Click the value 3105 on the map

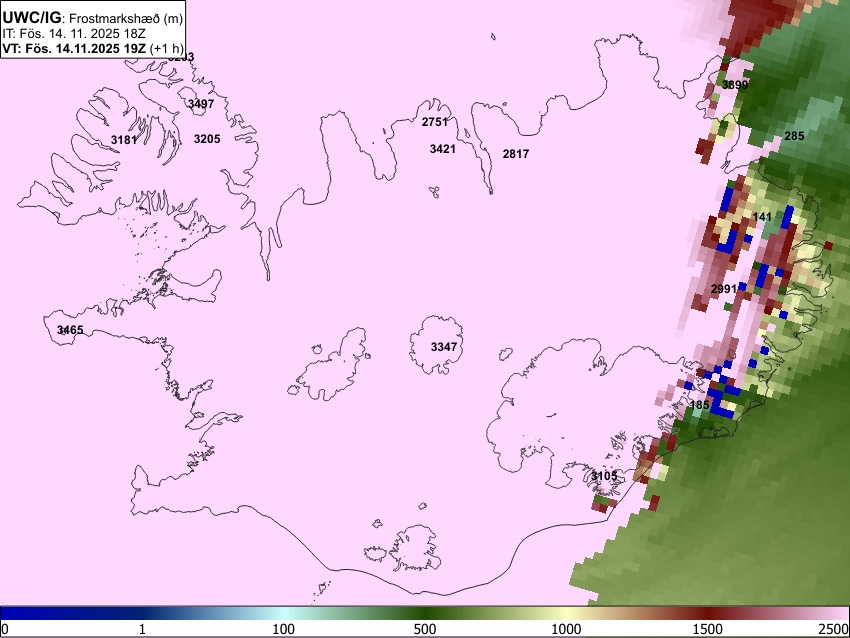click(604, 476)
